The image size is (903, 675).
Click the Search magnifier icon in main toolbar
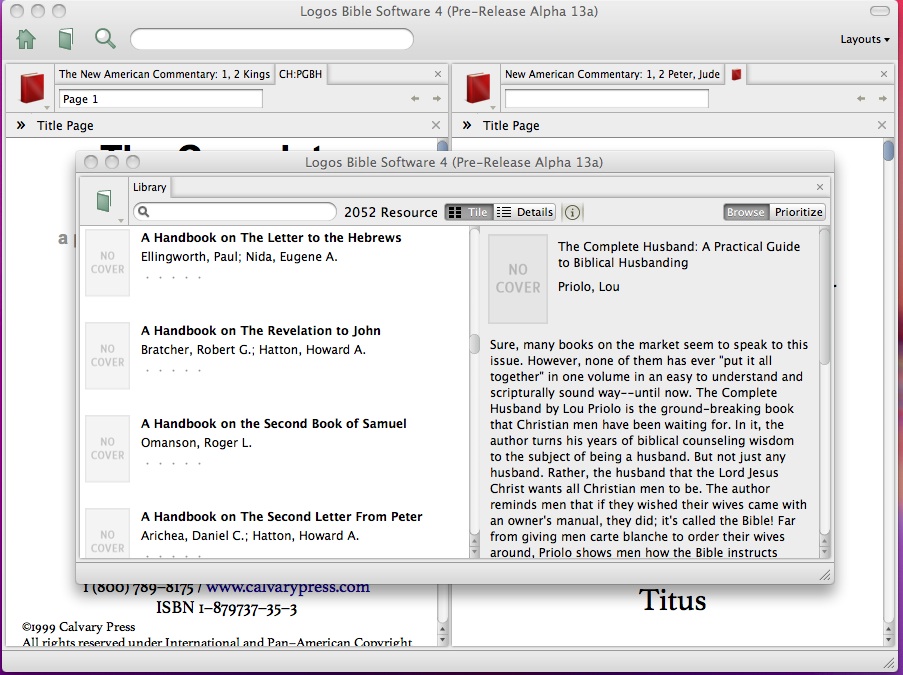[x=105, y=39]
